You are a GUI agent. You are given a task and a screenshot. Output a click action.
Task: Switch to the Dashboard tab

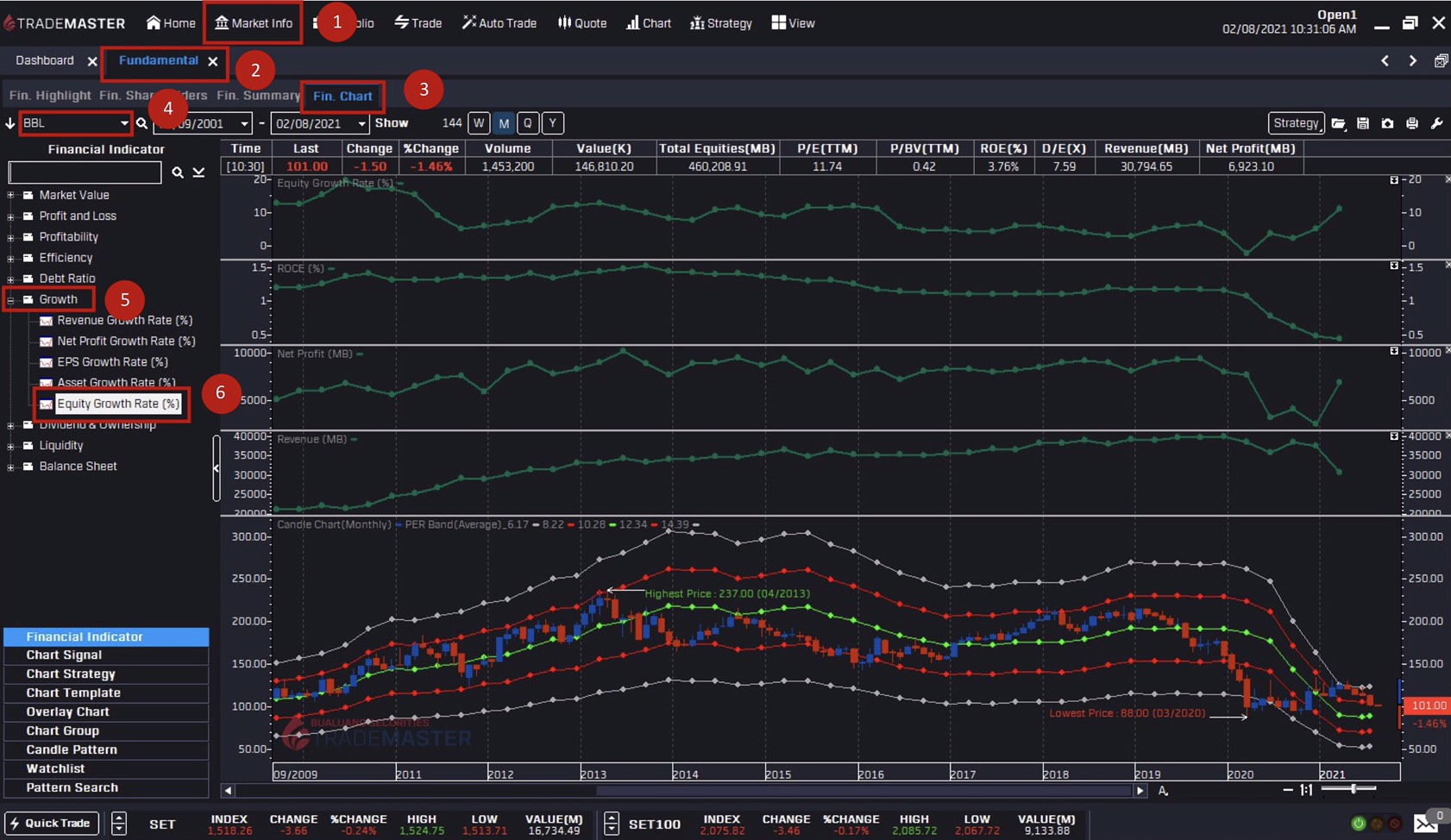[45, 60]
